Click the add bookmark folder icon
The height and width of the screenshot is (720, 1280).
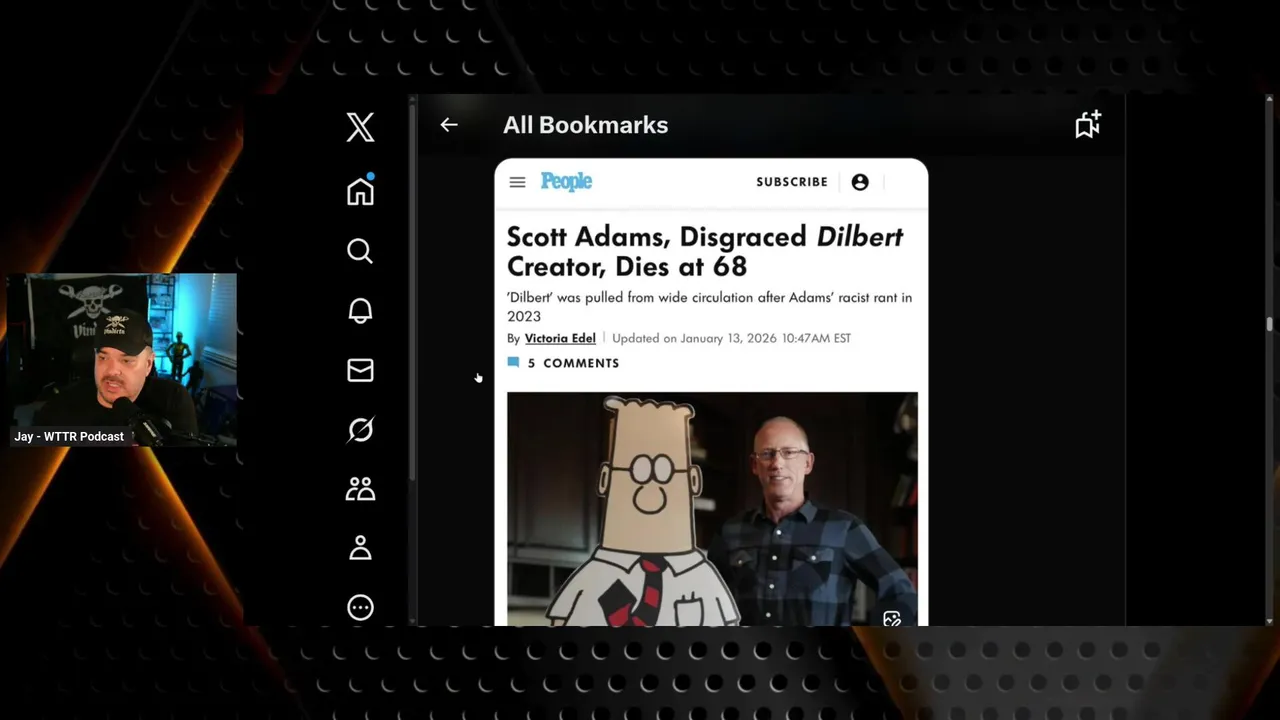point(1087,124)
